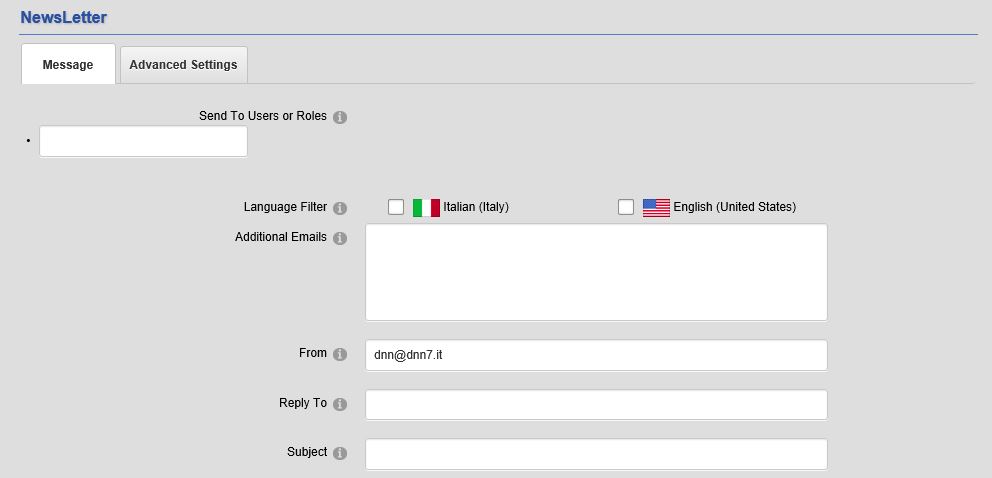Enable the English (United States) language checkbox

(626, 207)
